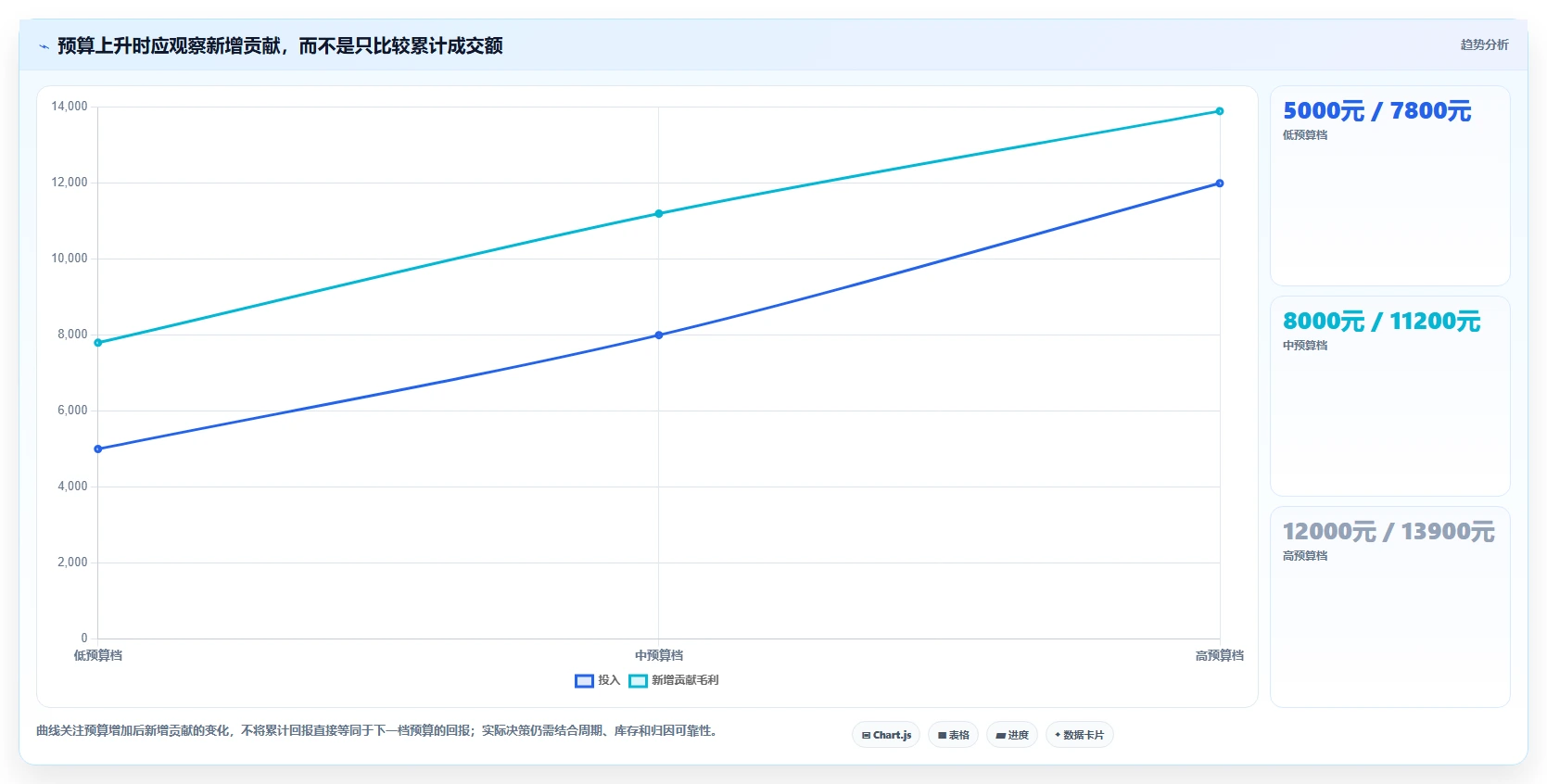Click the 10,000 y-axis label

pos(70,259)
